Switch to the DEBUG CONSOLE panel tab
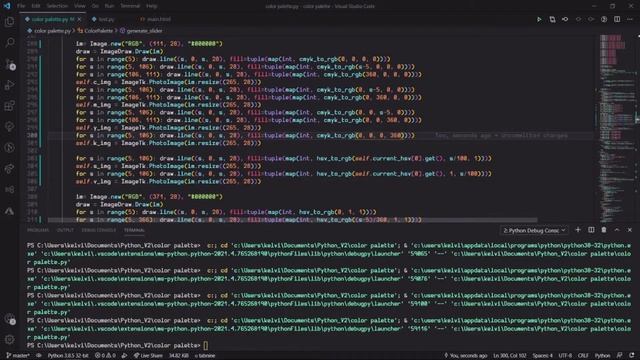This screenshot has width=640, height=360. point(98,230)
